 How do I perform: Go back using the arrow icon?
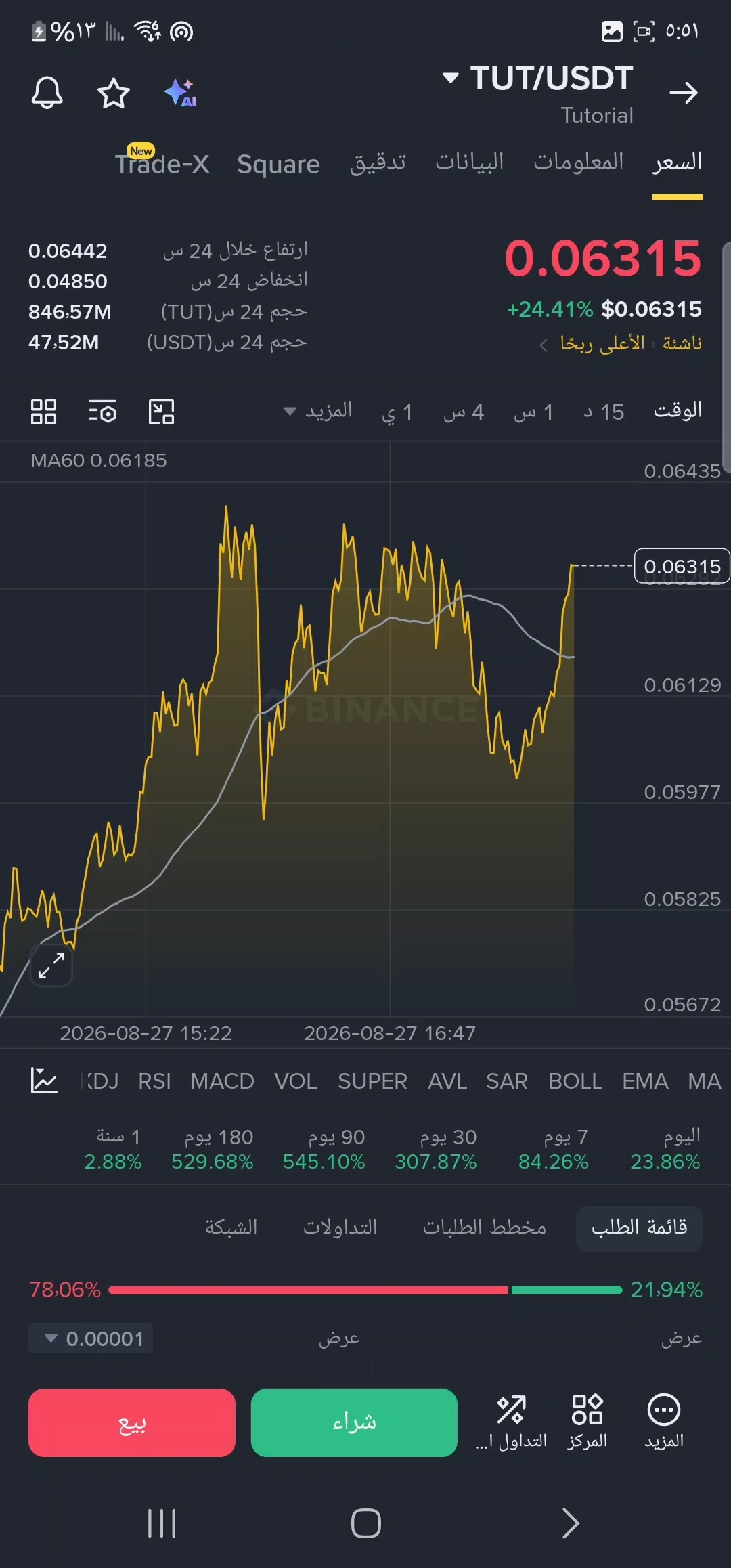tap(684, 93)
